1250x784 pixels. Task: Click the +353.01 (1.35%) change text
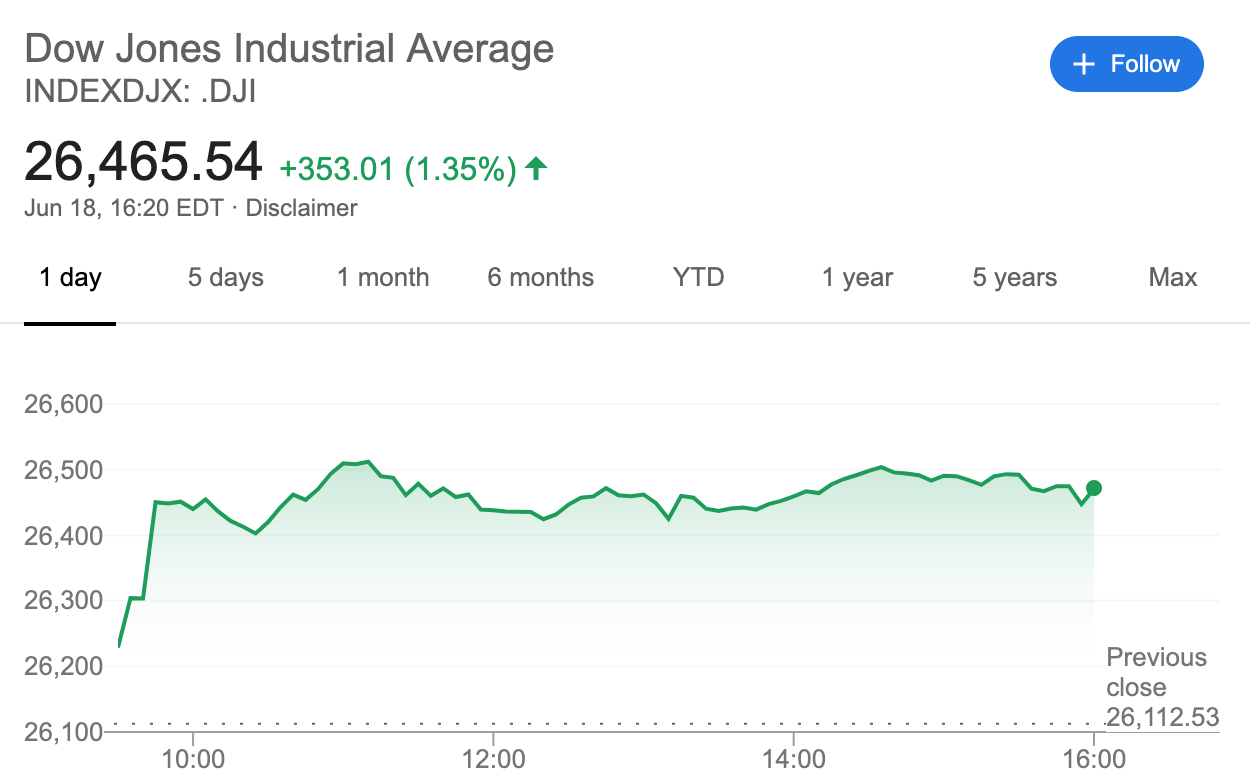398,169
